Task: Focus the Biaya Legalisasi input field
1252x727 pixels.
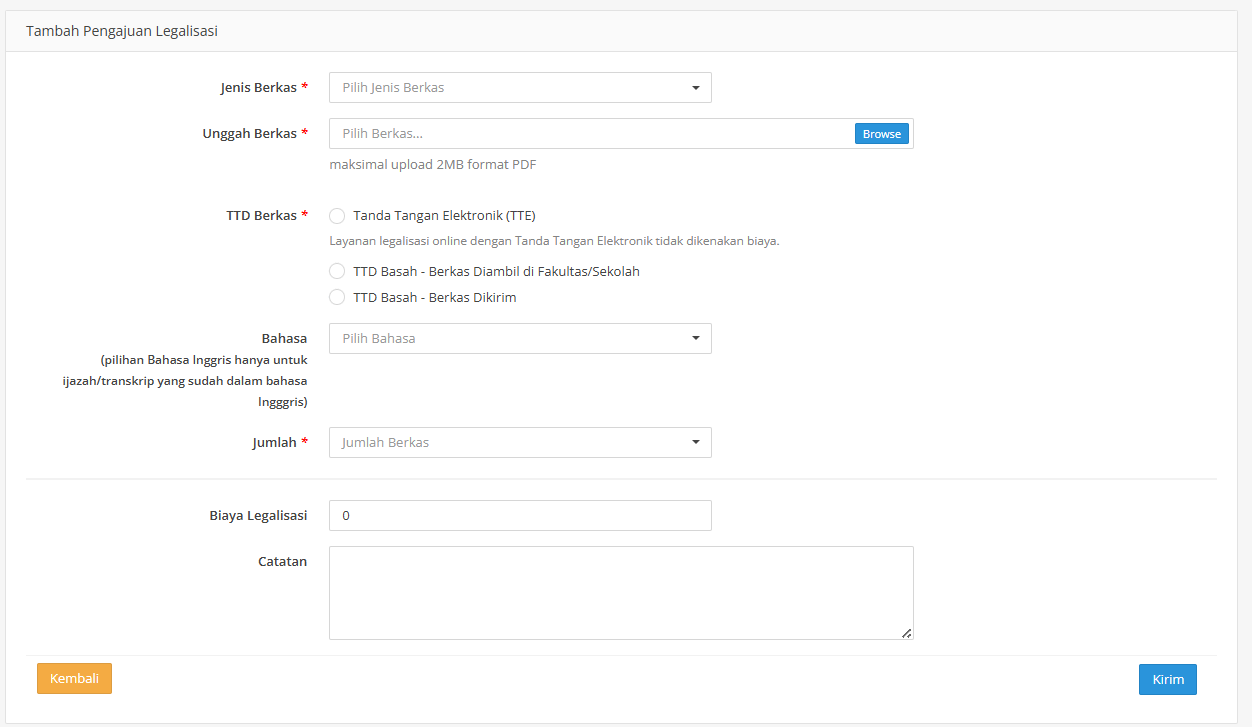Action: pyautogui.click(x=520, y=516)
